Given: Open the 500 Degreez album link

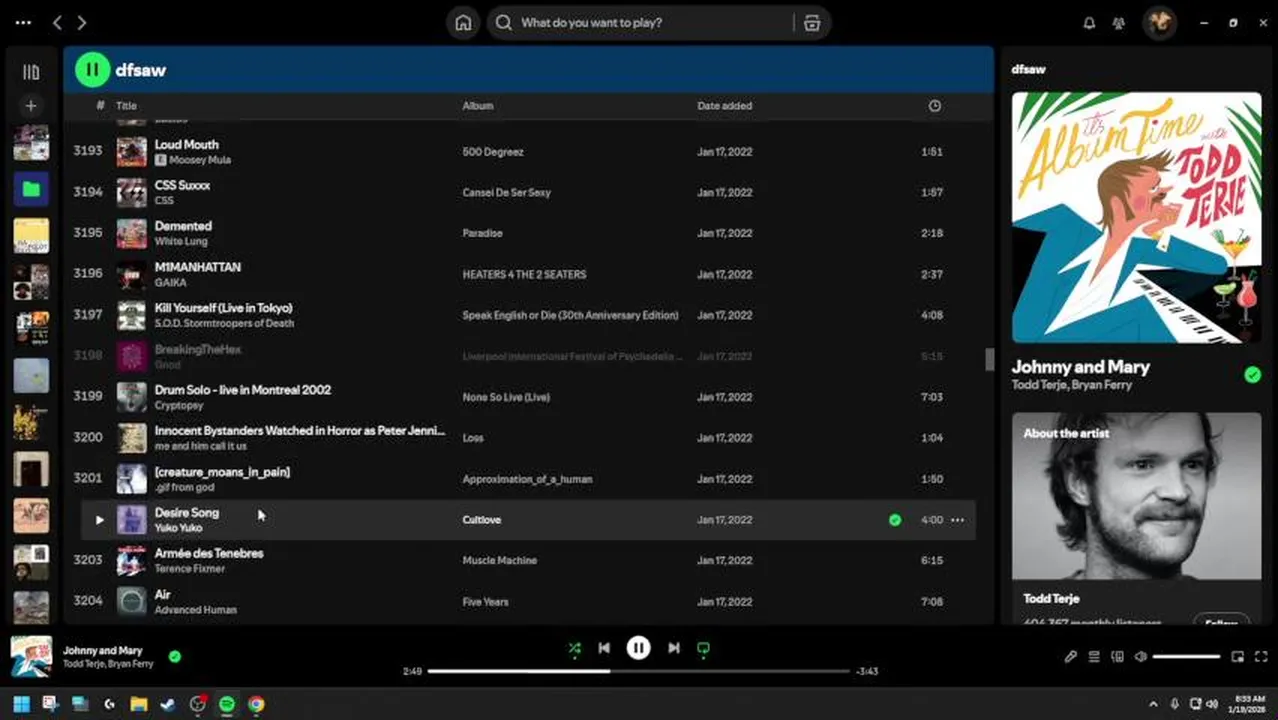Looking at the screenshot, I should (x=493, y=152).
